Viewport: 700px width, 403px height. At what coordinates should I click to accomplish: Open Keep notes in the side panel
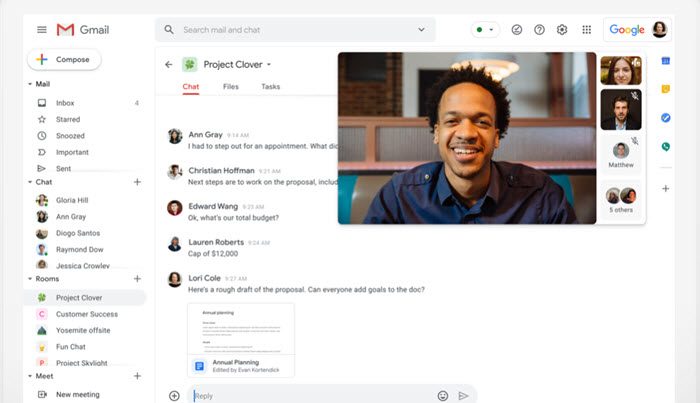[666, 89]
